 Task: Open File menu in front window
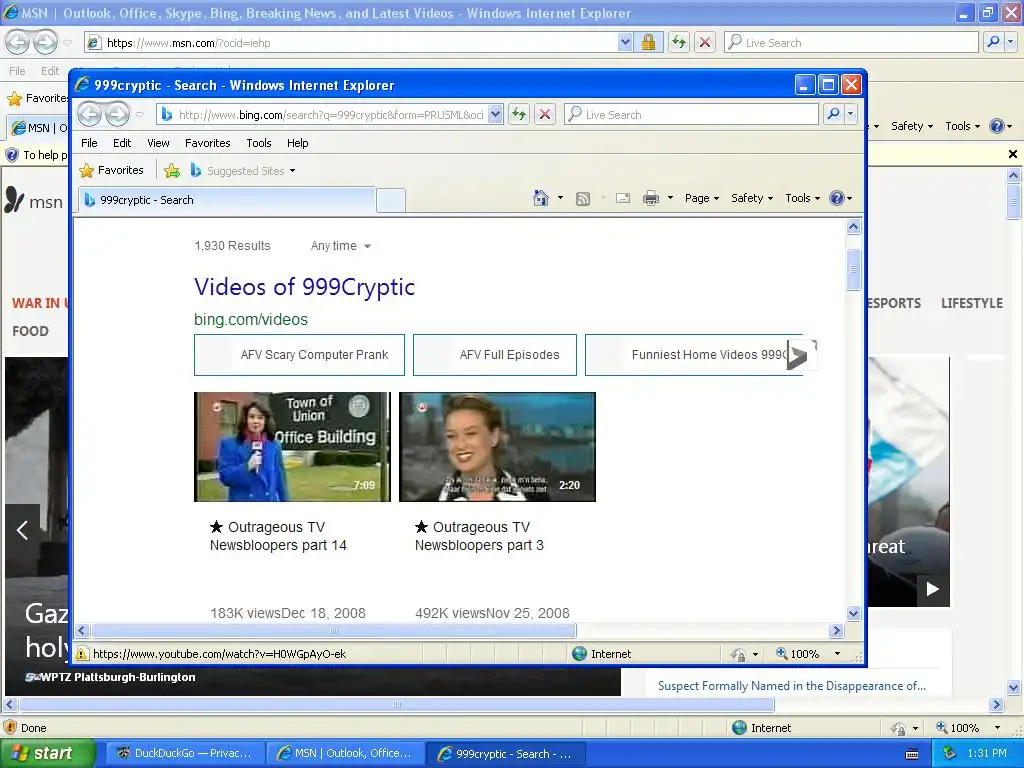(x=89, y=143)
